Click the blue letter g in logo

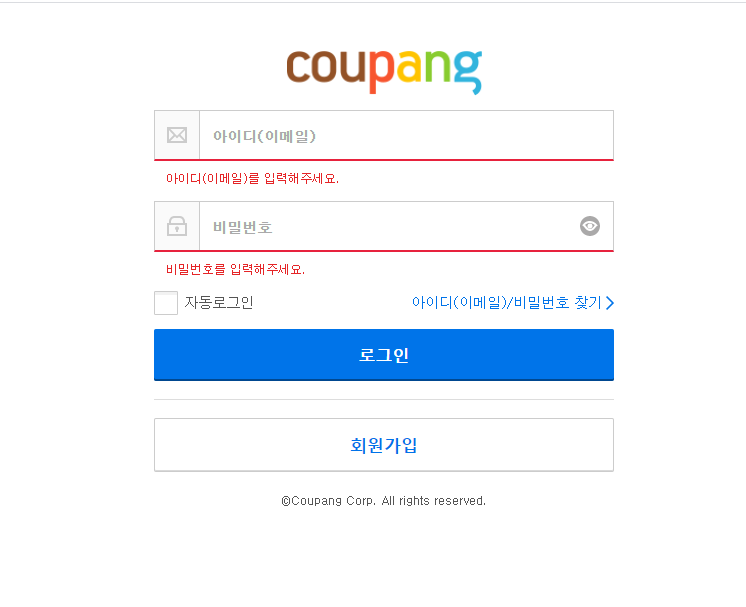[x=468, y=72]
